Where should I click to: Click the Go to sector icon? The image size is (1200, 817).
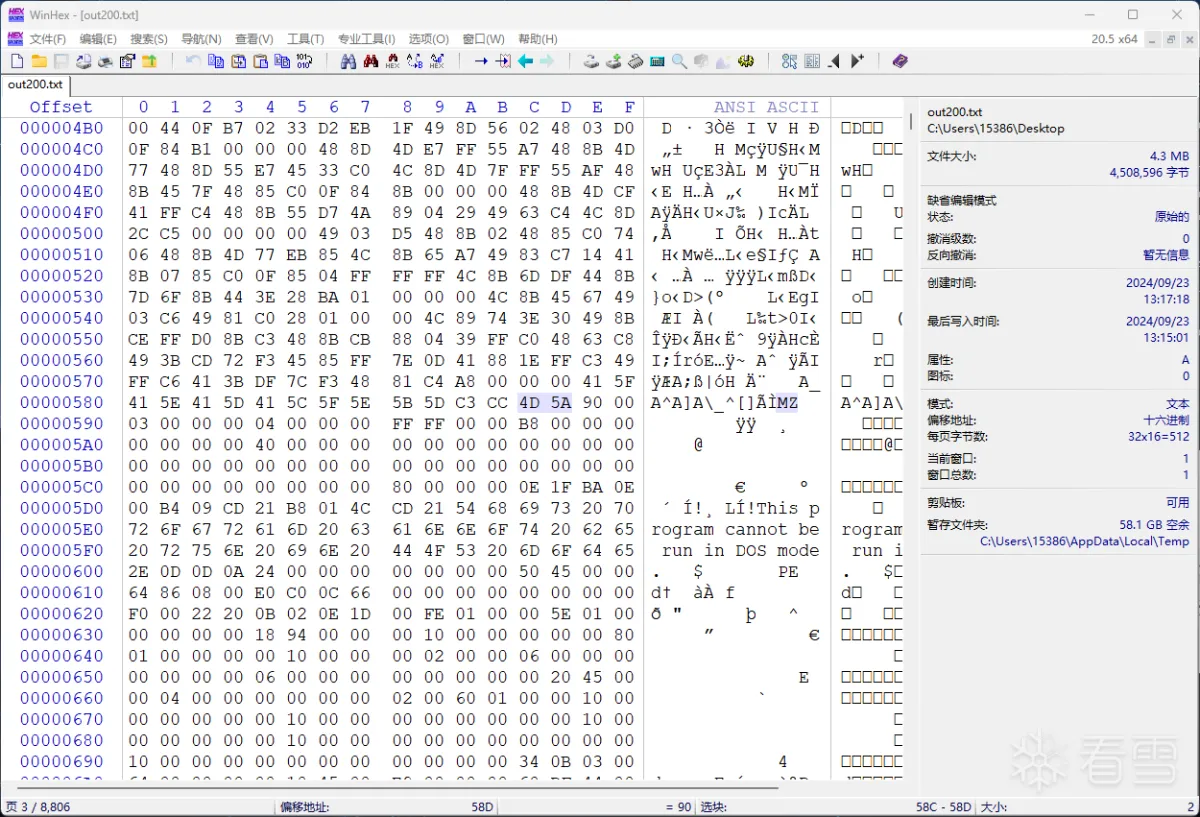click(503, 61)
